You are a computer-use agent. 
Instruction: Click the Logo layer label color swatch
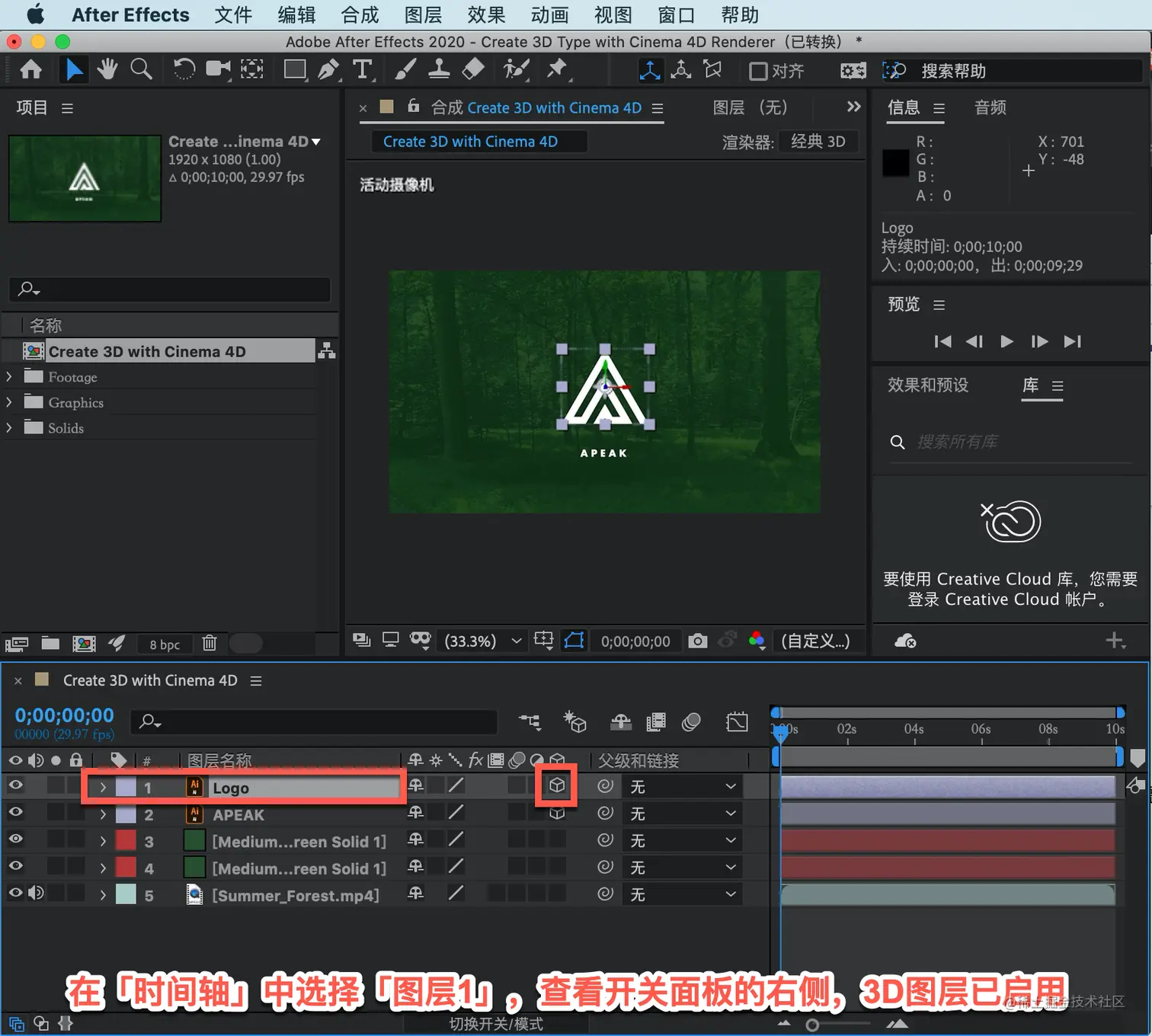[x=126, y=787]
